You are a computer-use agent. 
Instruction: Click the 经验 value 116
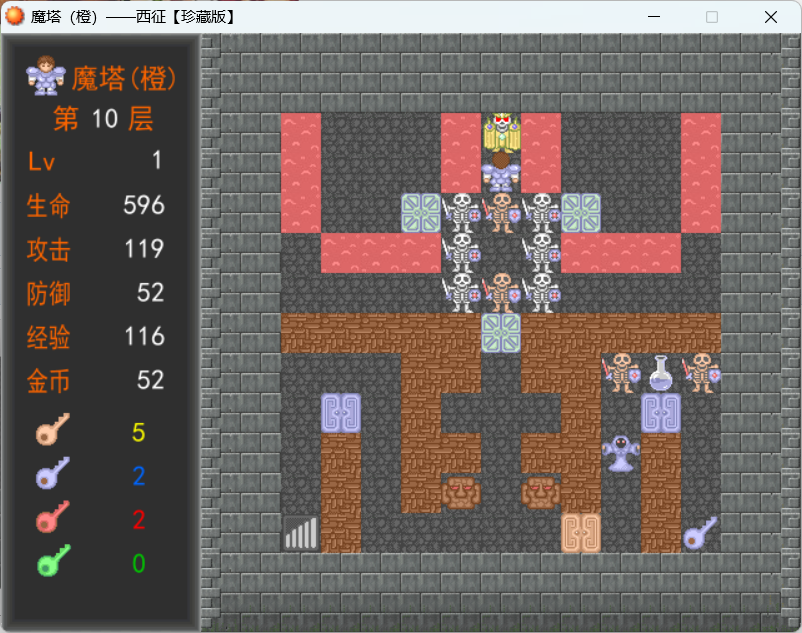144,336
